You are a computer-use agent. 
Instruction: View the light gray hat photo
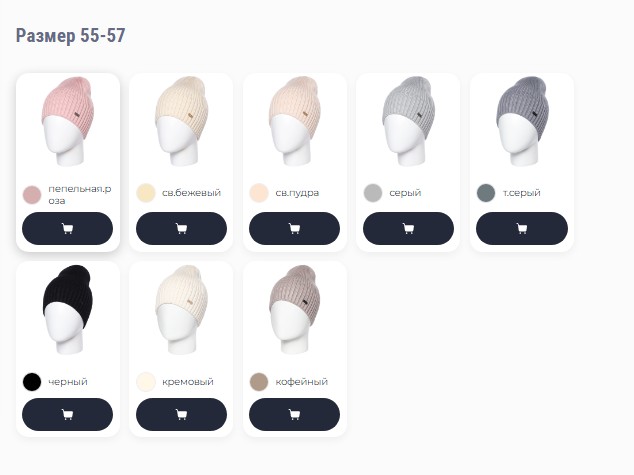click(x=408, y=121)
